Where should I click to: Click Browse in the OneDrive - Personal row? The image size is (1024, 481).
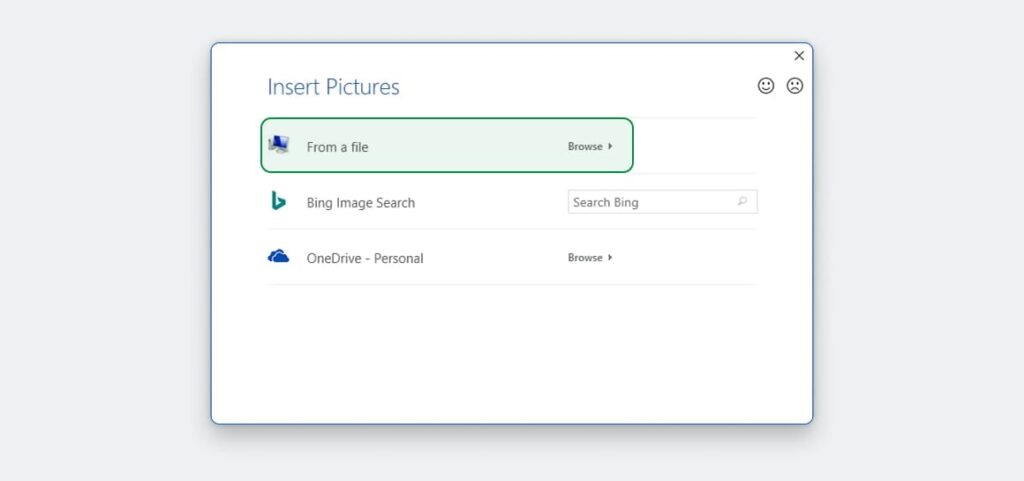(585, 258)
